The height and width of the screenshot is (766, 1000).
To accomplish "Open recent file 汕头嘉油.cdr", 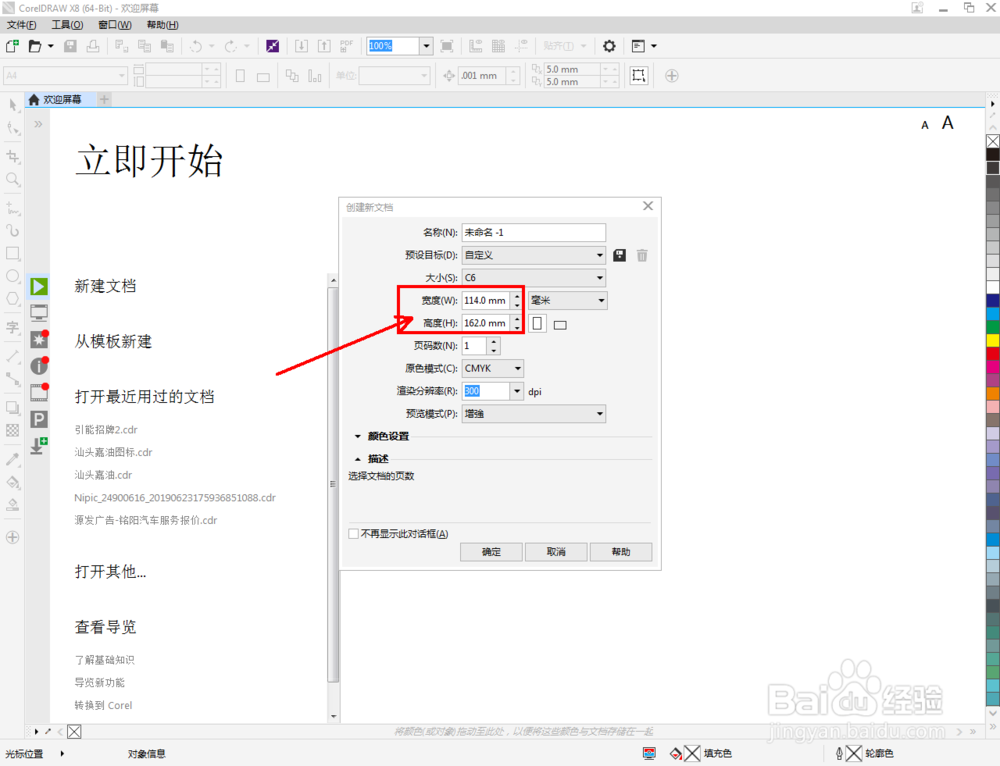I will point(103,475).
